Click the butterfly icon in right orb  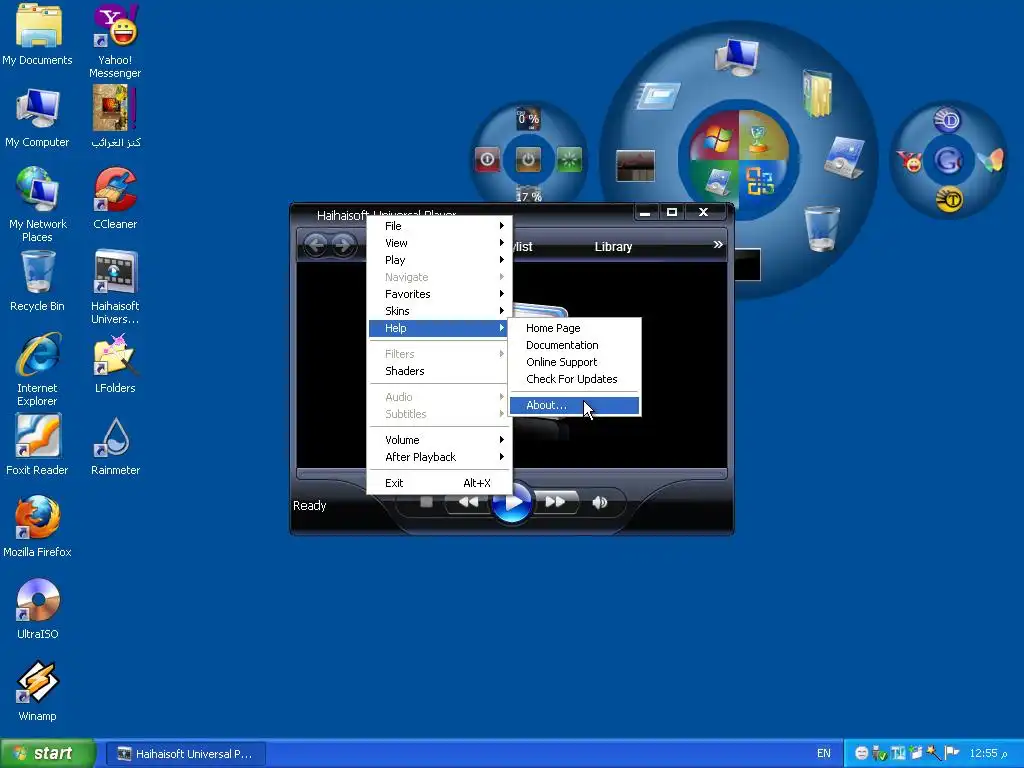991,161
